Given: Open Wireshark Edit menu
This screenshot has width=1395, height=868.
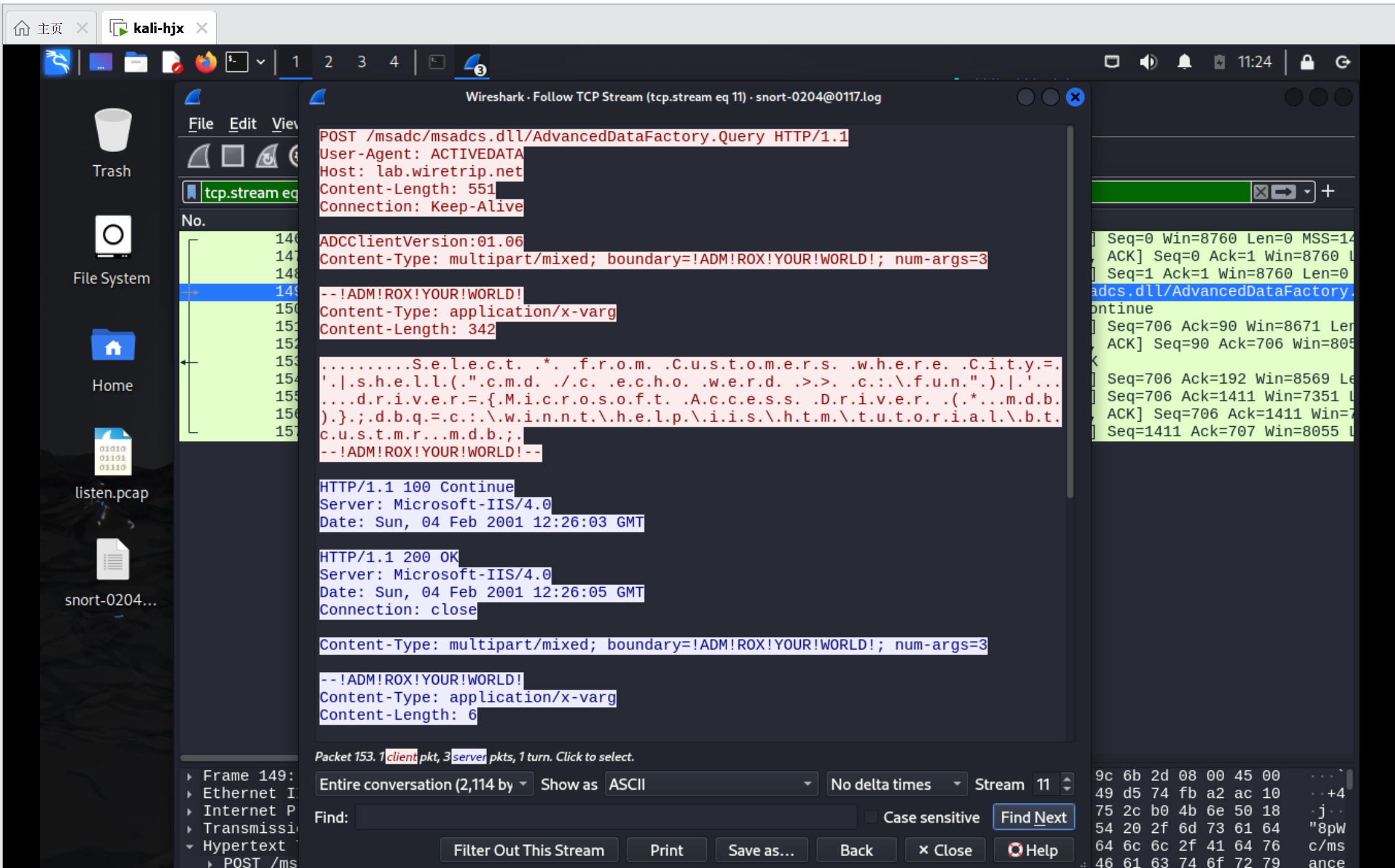Looking at the screenshot, I should coord(242,123).
